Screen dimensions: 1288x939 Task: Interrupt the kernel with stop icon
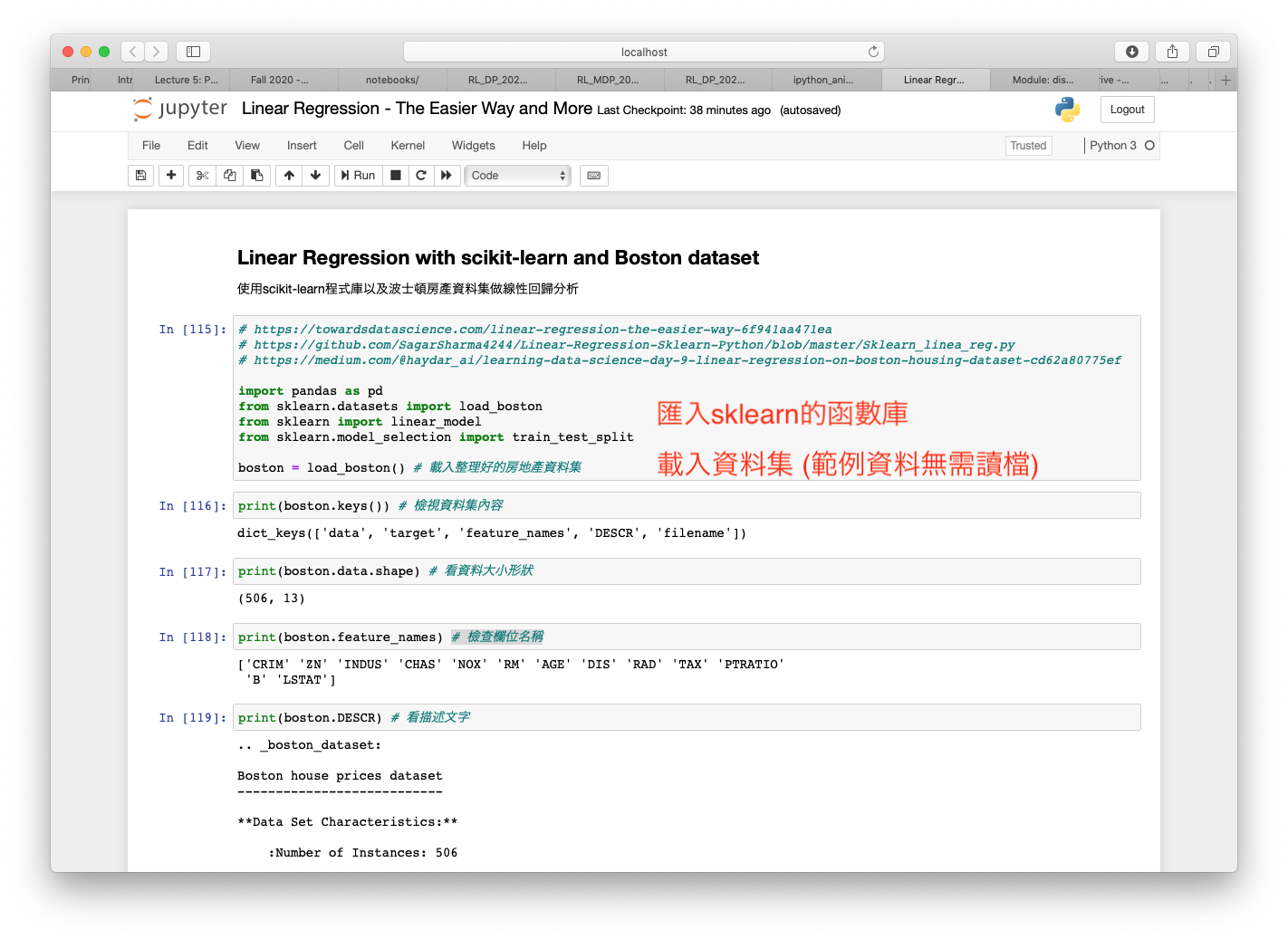click(x=396, y=176)
